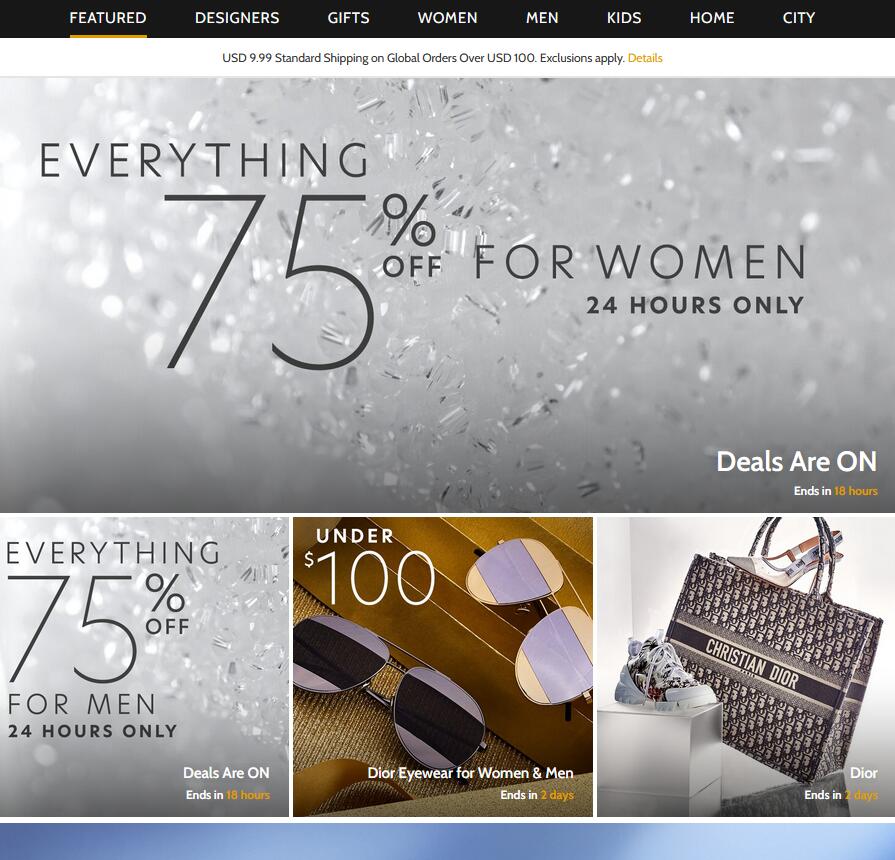Click the shipping Details link
Image resolution: width=895 pixels, height=860 pixels.
pos(645,58)
